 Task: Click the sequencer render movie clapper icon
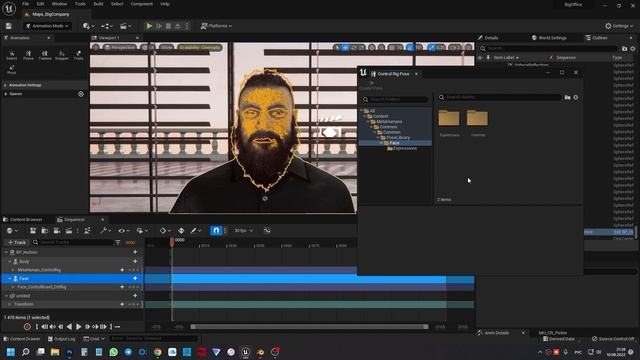pos(69,231)
